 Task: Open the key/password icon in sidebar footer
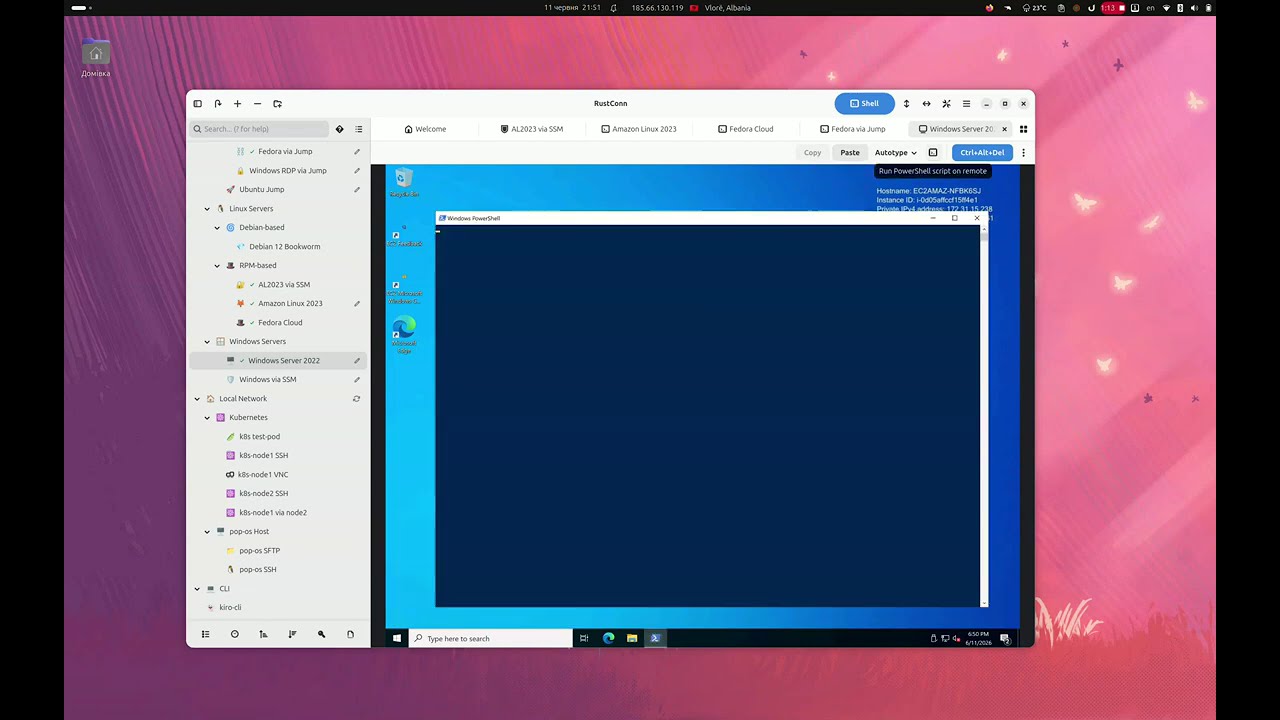click(321, 634)
